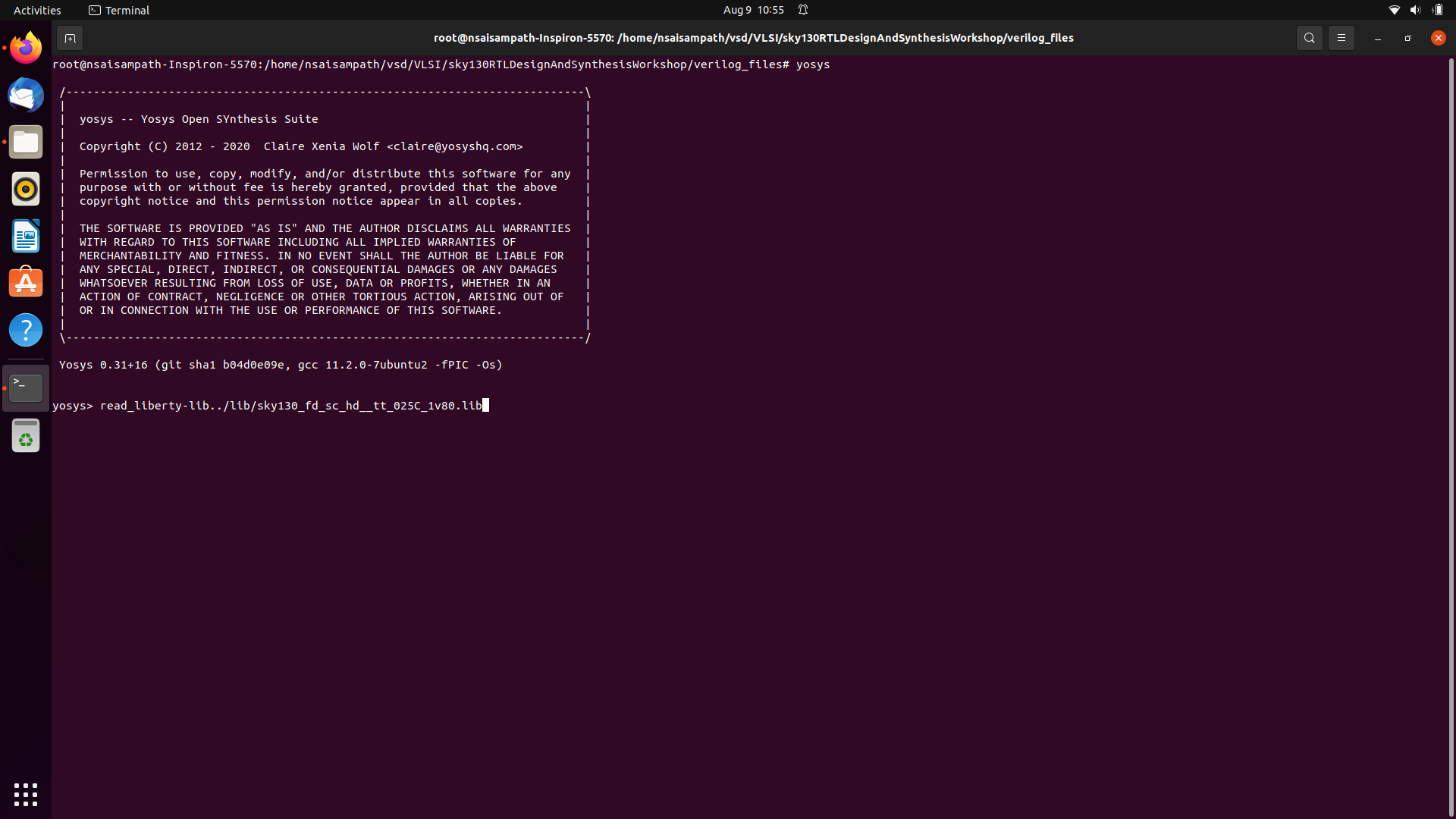Viewport: 1456px width, 819px height.
Task: Open the Files manager
Action: coord(26,143)
